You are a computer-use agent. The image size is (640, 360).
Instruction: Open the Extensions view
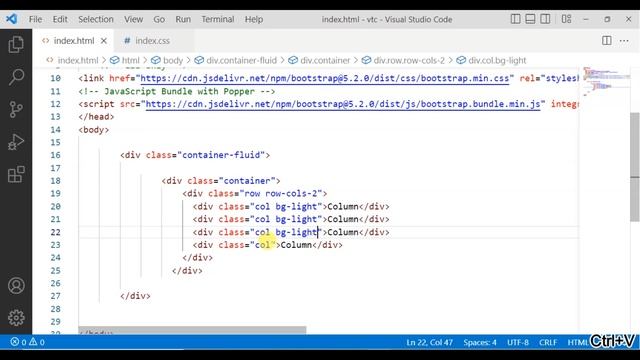pyautogui.click(x=16, y=175)
